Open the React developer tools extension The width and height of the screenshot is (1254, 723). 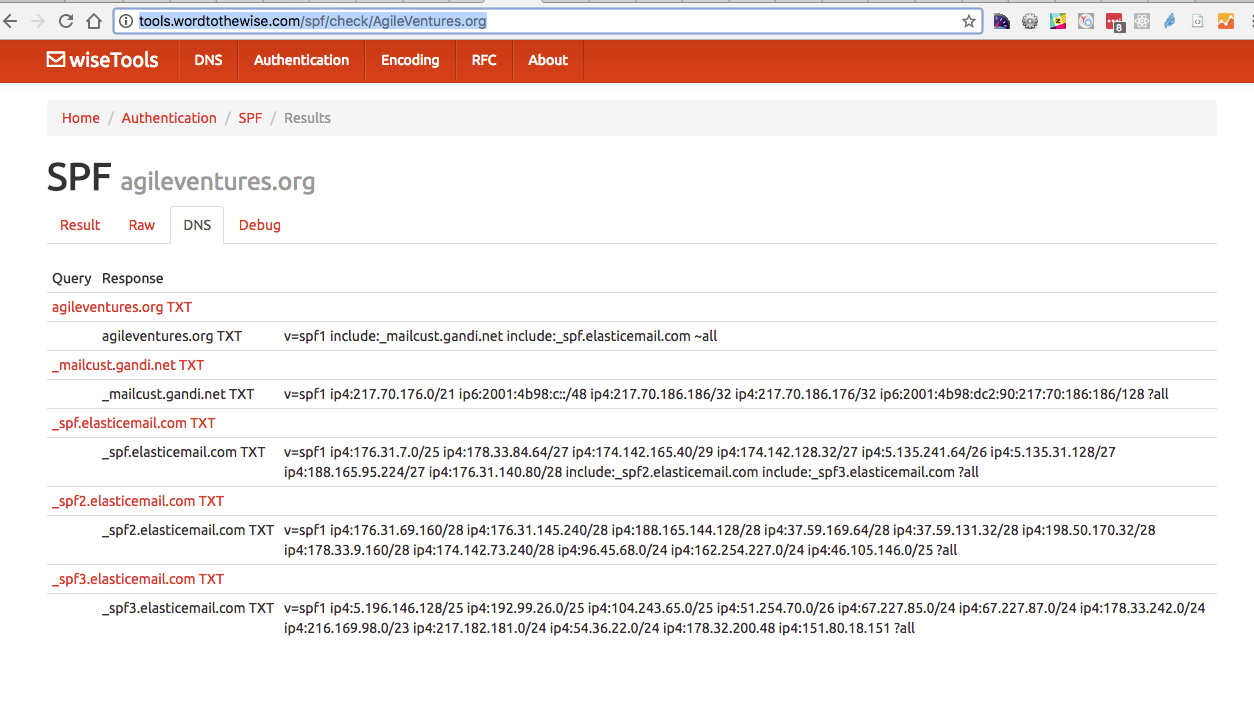coord(1142,21)
